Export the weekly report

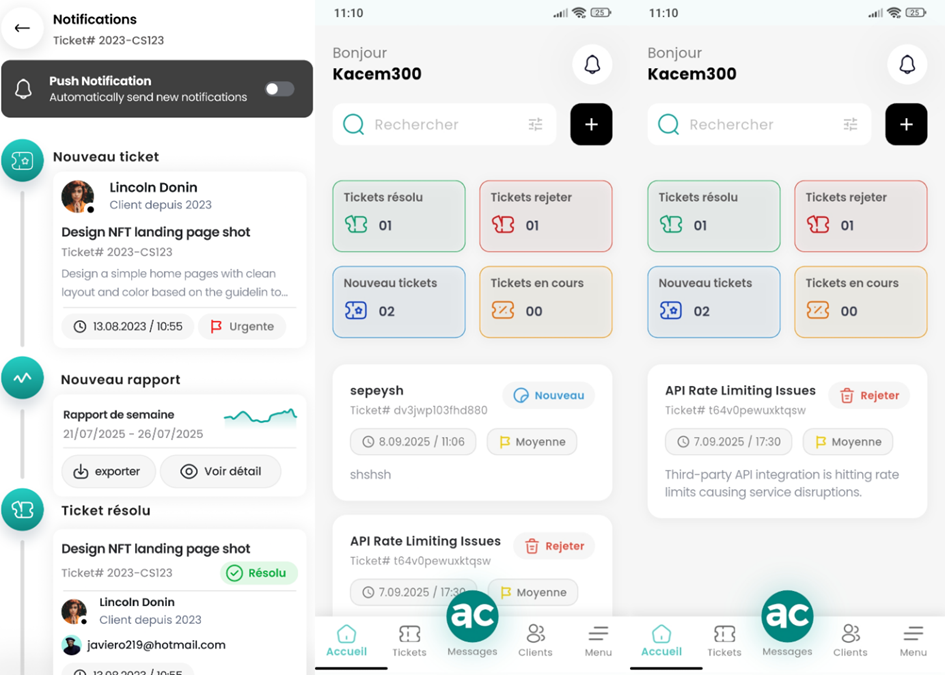(108, 471)
